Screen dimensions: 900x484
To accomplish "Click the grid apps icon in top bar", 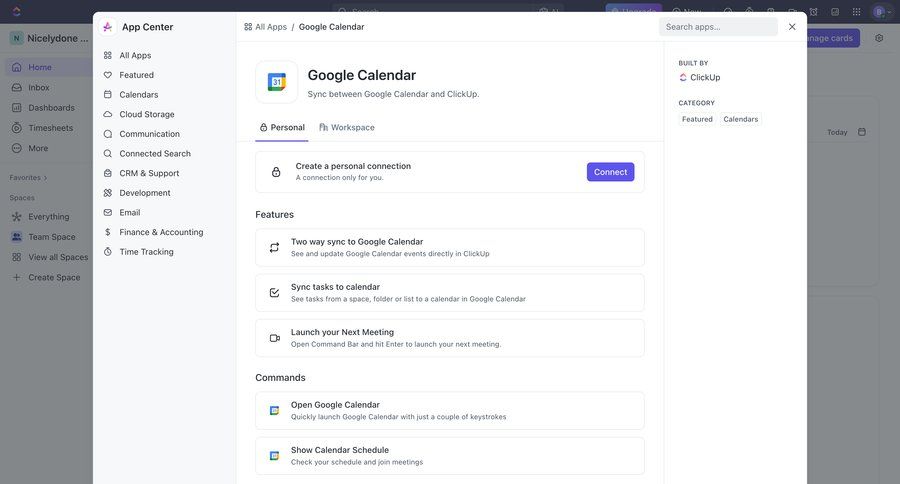I will tap(856, 11).
